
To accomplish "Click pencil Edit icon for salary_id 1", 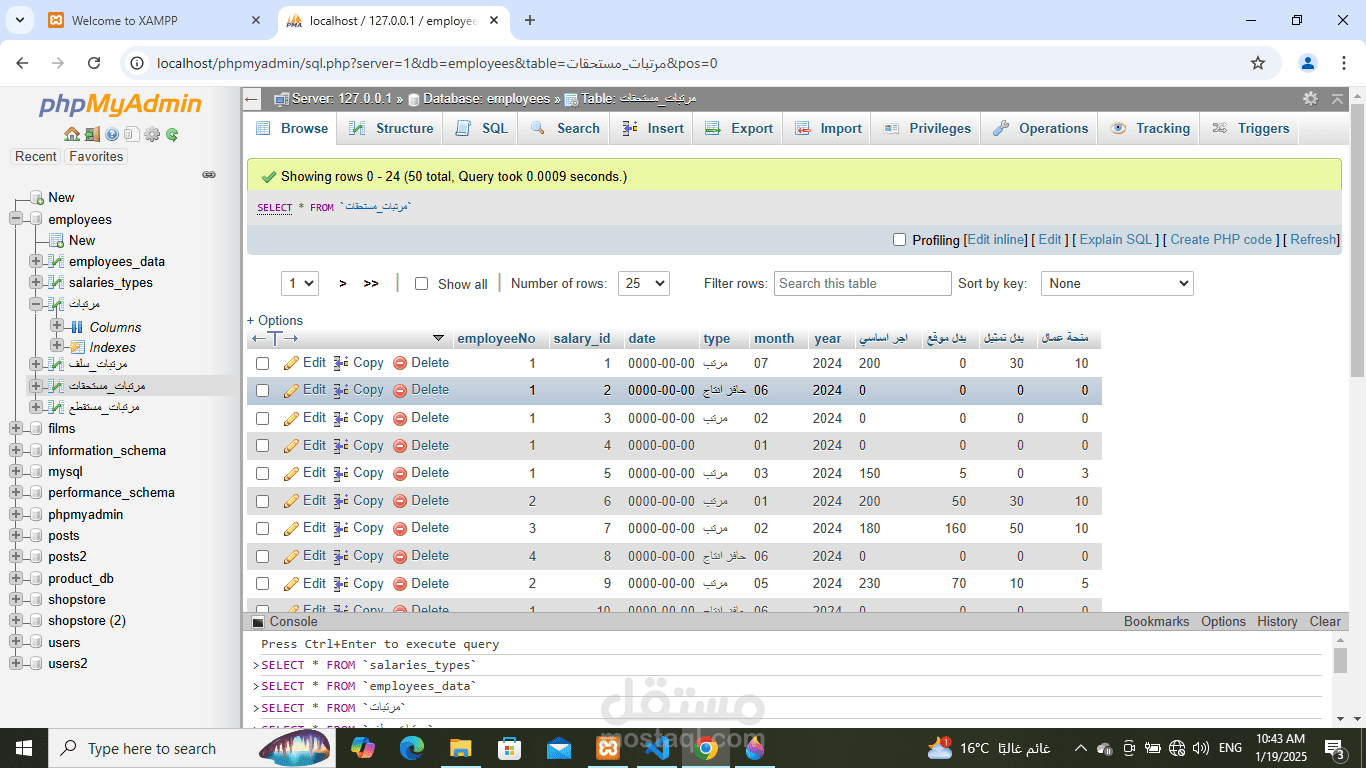I will (x=291, y=363).
